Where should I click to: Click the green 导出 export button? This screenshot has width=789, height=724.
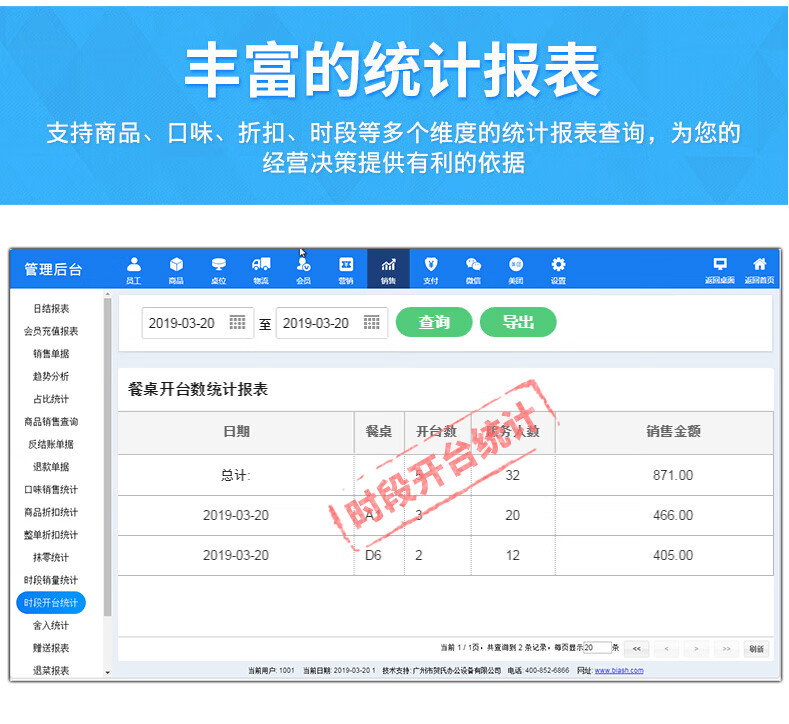(x=518, y=322)
